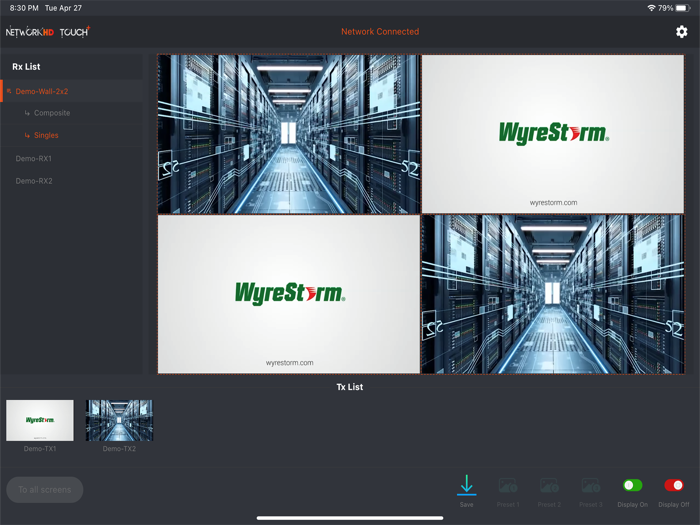
Task: Toggle the Display Off switch
Action: [x=674, y=485]
